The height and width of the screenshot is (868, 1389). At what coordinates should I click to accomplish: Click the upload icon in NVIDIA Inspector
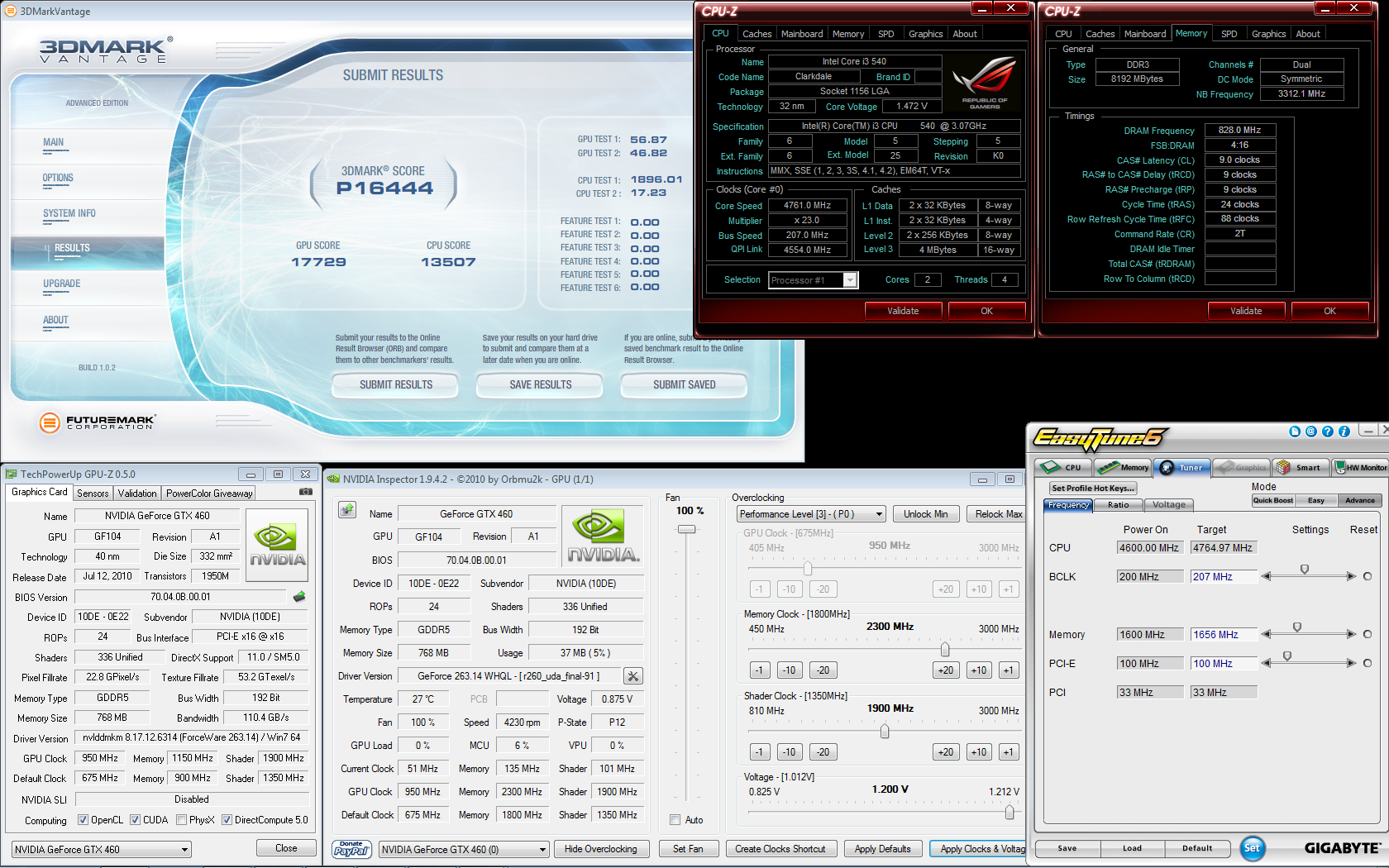click(347, 510)
